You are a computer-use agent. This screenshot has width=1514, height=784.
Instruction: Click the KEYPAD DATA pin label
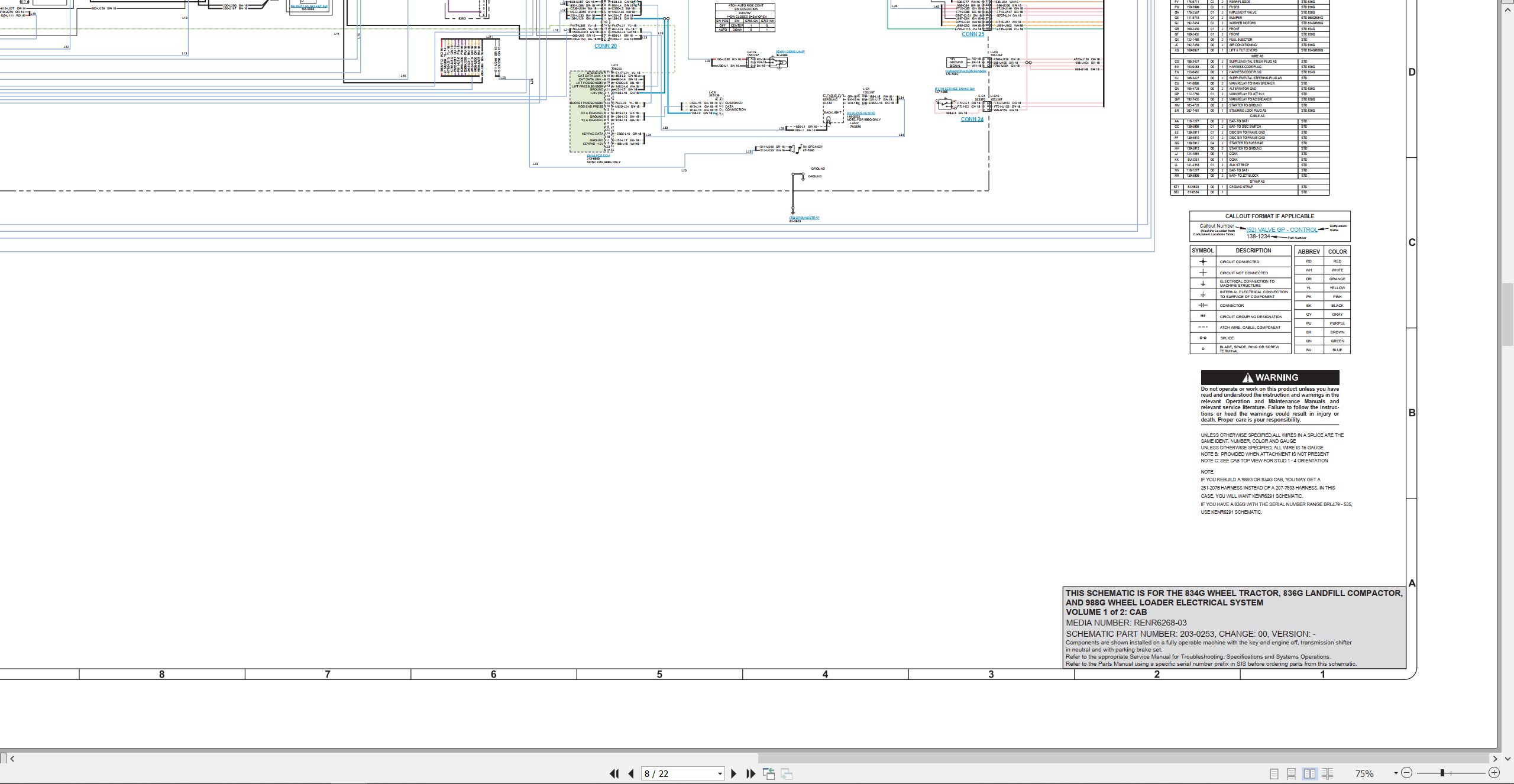point(593,134)
